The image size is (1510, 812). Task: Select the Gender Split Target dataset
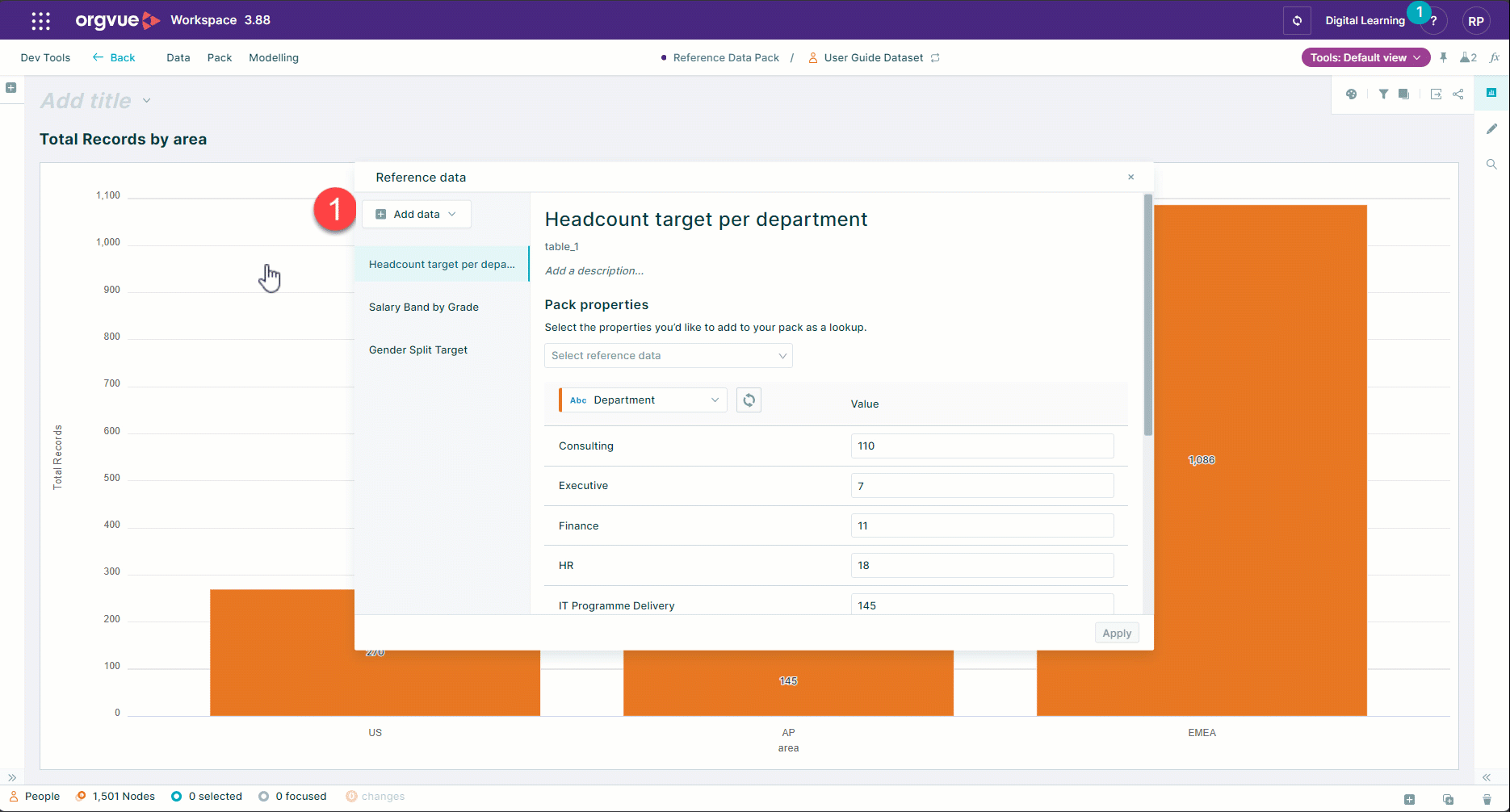click(418, 349)
